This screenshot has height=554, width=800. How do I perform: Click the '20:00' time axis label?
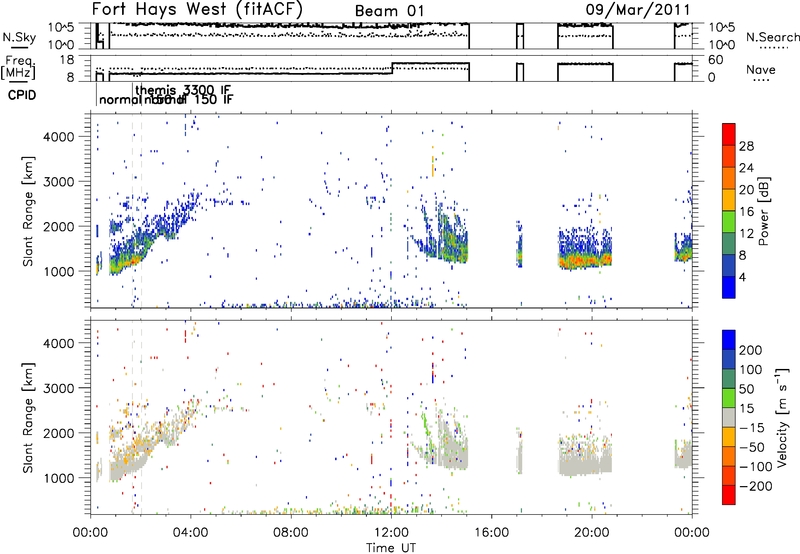point(592,533)
